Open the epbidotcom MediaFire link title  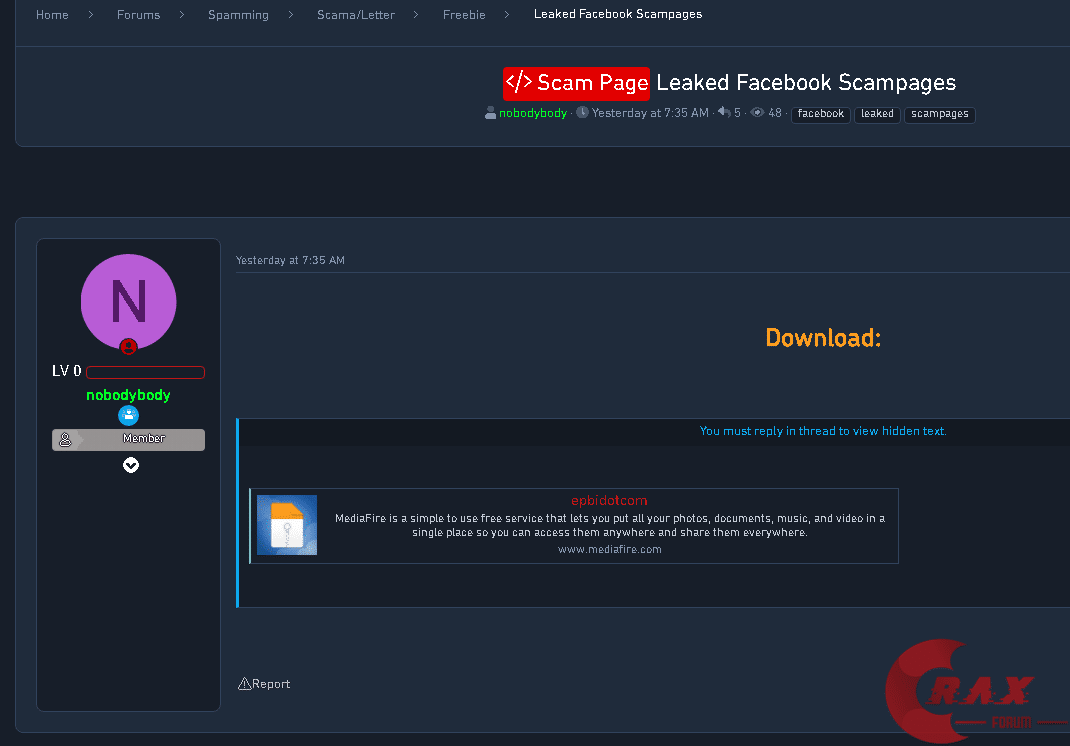click(x=609, y=501)
